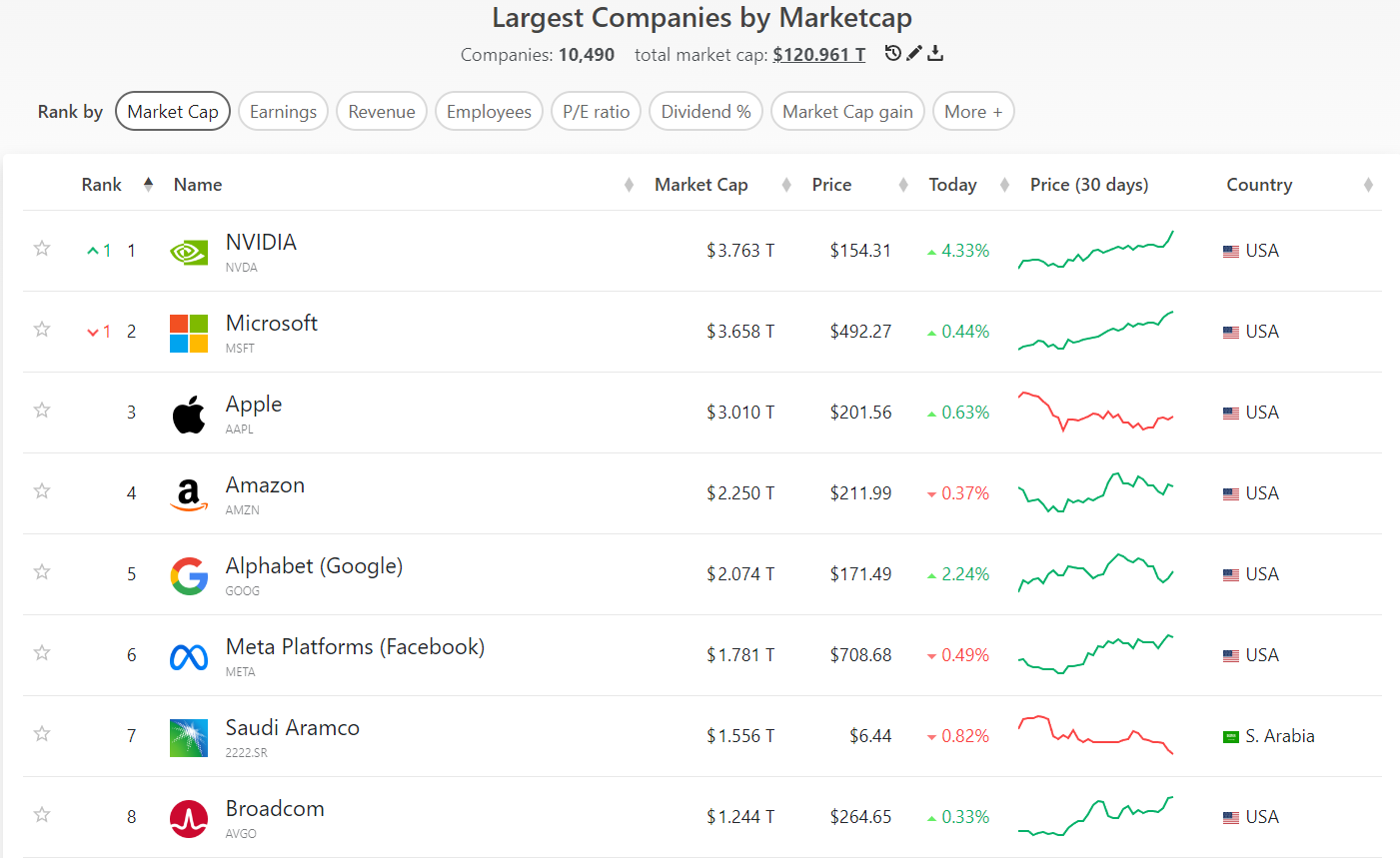Screen dimensions: 1400x858
Task: Click the Broadcom logo icon
Action: point(189,819)
